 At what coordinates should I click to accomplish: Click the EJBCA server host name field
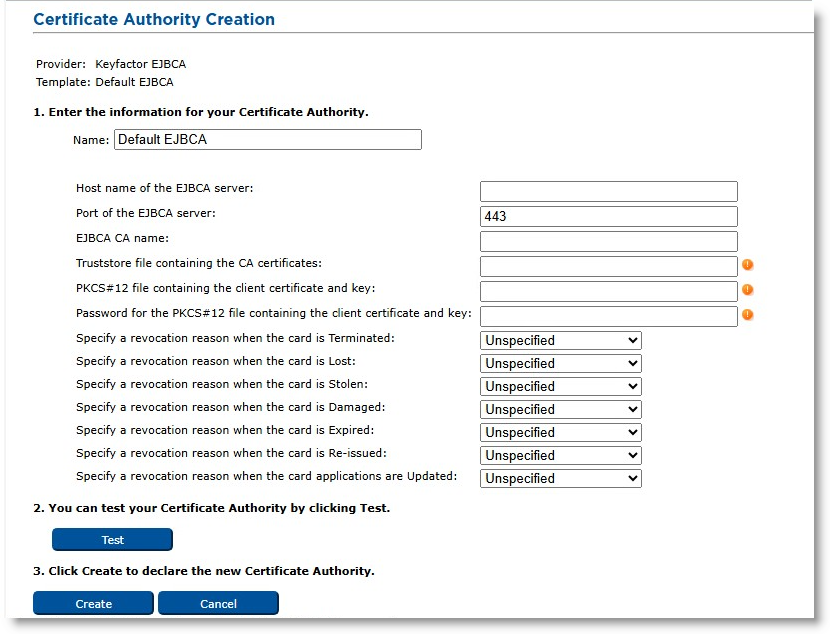(x=609, y=191)
